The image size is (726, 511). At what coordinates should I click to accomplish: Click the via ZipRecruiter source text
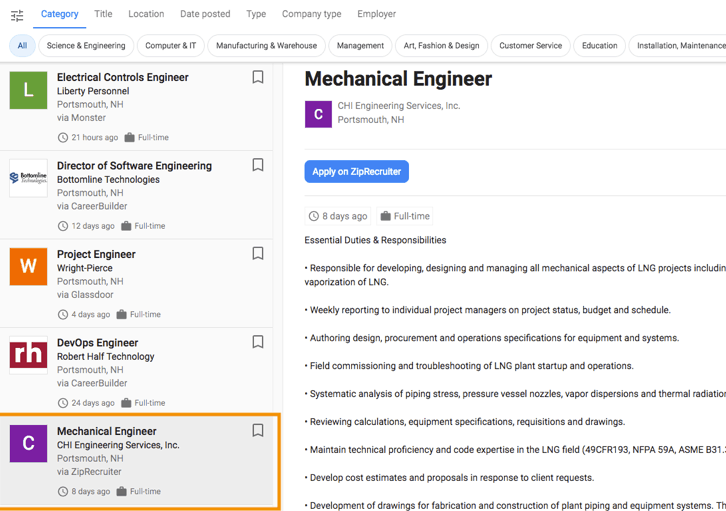(x=89, y=472)
